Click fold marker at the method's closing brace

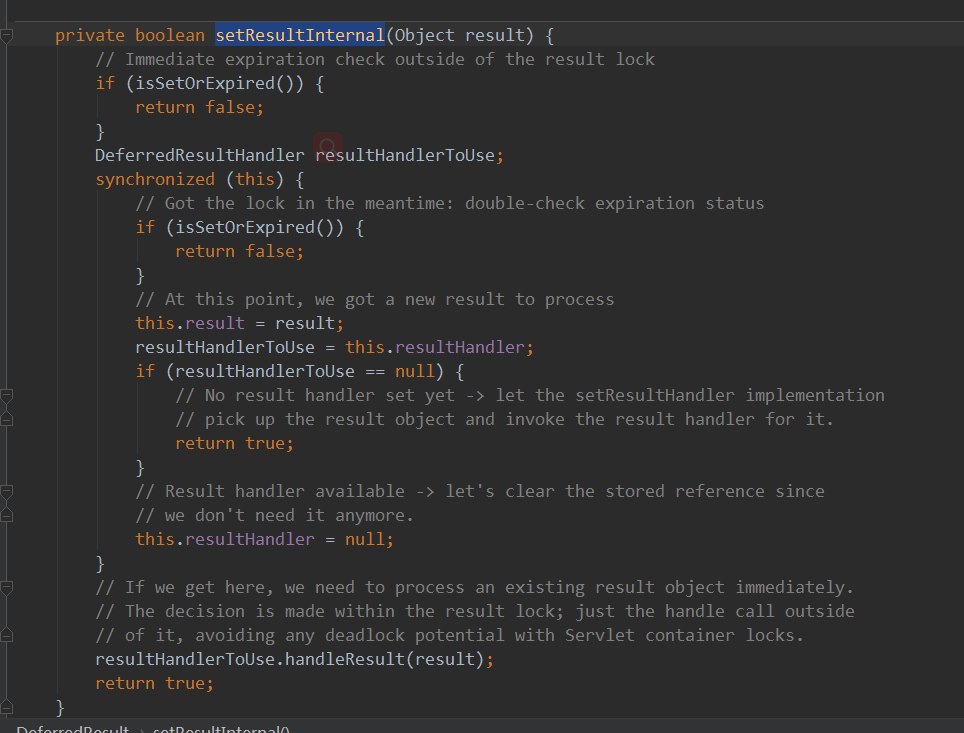(7, 707)
